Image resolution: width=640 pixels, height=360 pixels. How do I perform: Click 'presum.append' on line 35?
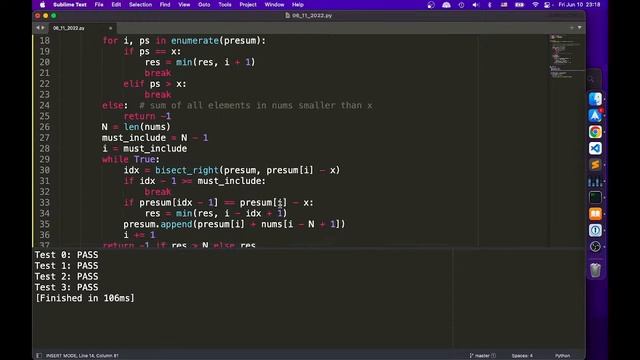158,224
